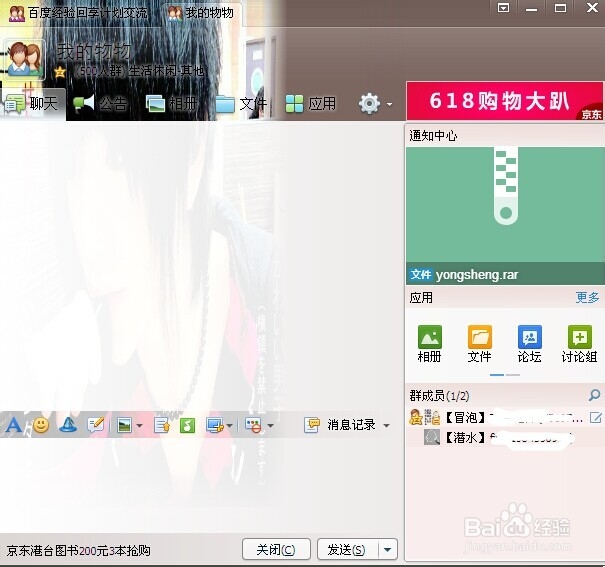This screenshot has height=567, width=605.
Task: Click the yellow star group level icon
Action: pos(60,72)
